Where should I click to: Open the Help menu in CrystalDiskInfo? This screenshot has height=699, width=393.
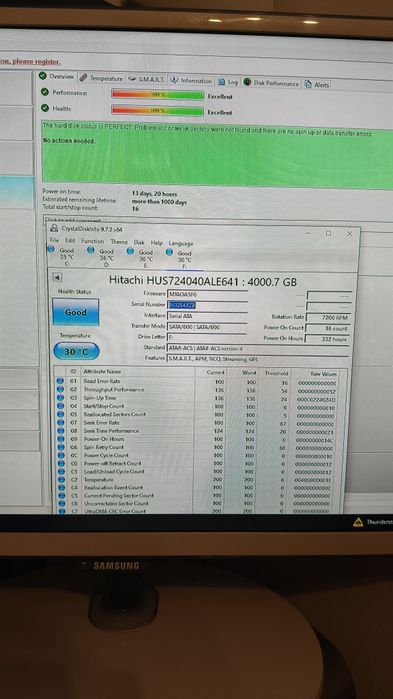[x=156, y=243]
